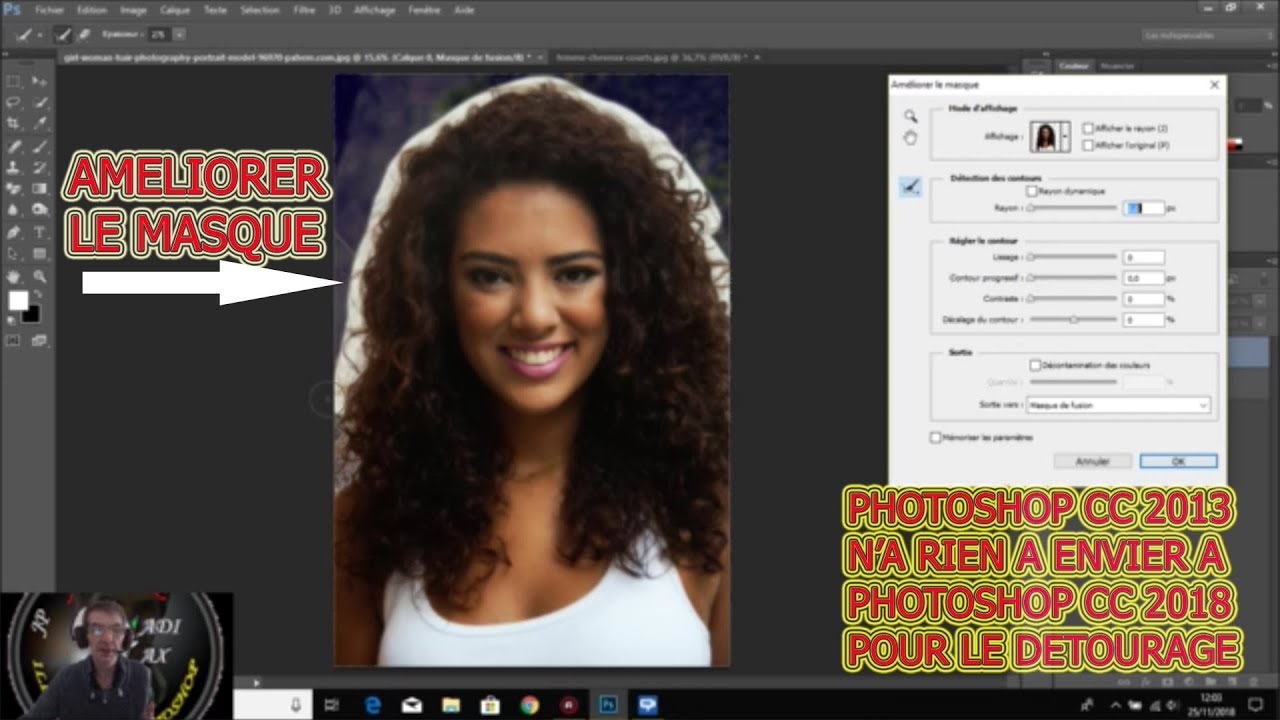Screen dimensions: 1280x720
Task: Select the History Brush tool
Action: (40, 167)
